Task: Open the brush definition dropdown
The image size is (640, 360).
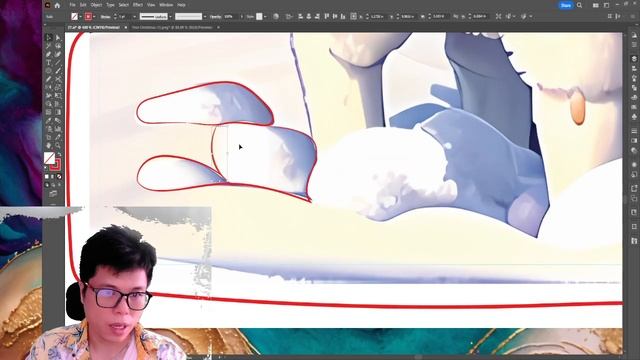Action: point(205,16)
